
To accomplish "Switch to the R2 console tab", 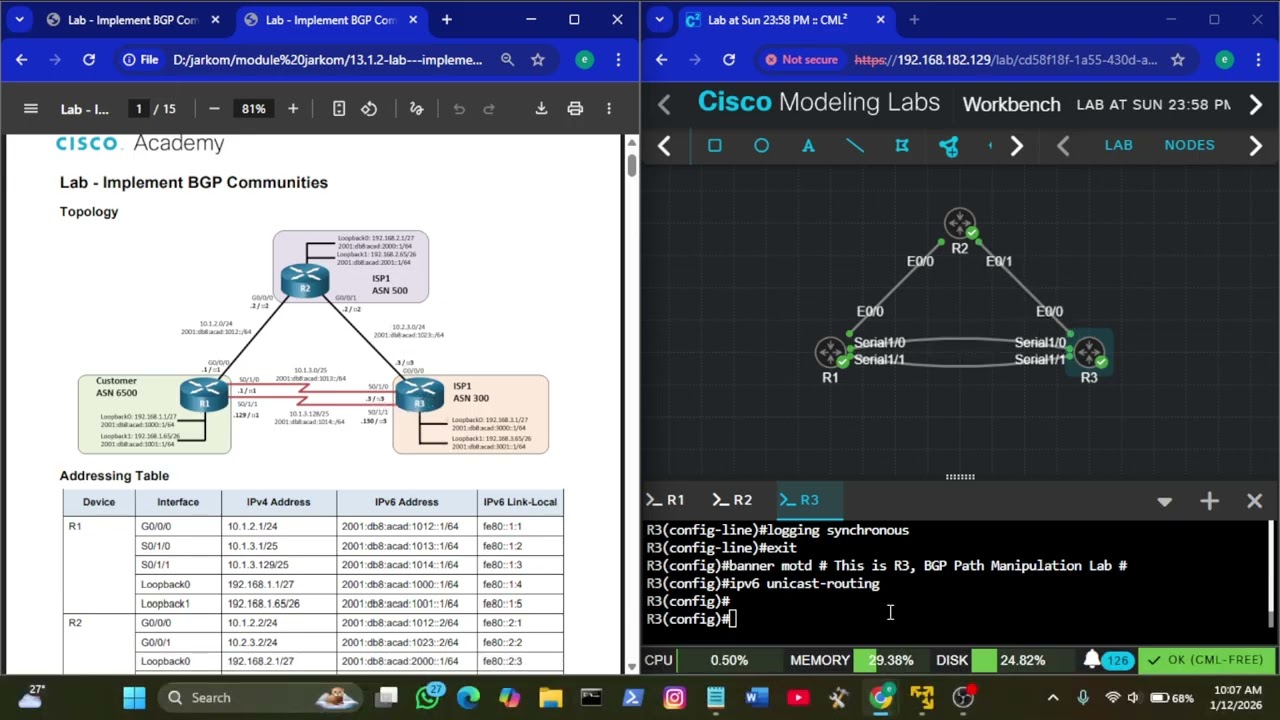I will pyautogui.click(x=733, y=500).
